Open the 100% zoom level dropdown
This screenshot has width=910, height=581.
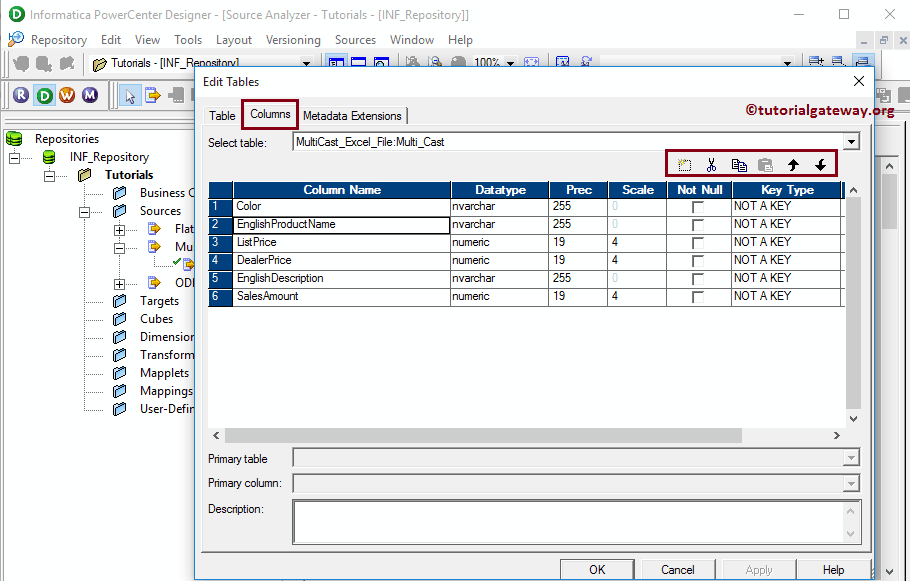(510, 62)
